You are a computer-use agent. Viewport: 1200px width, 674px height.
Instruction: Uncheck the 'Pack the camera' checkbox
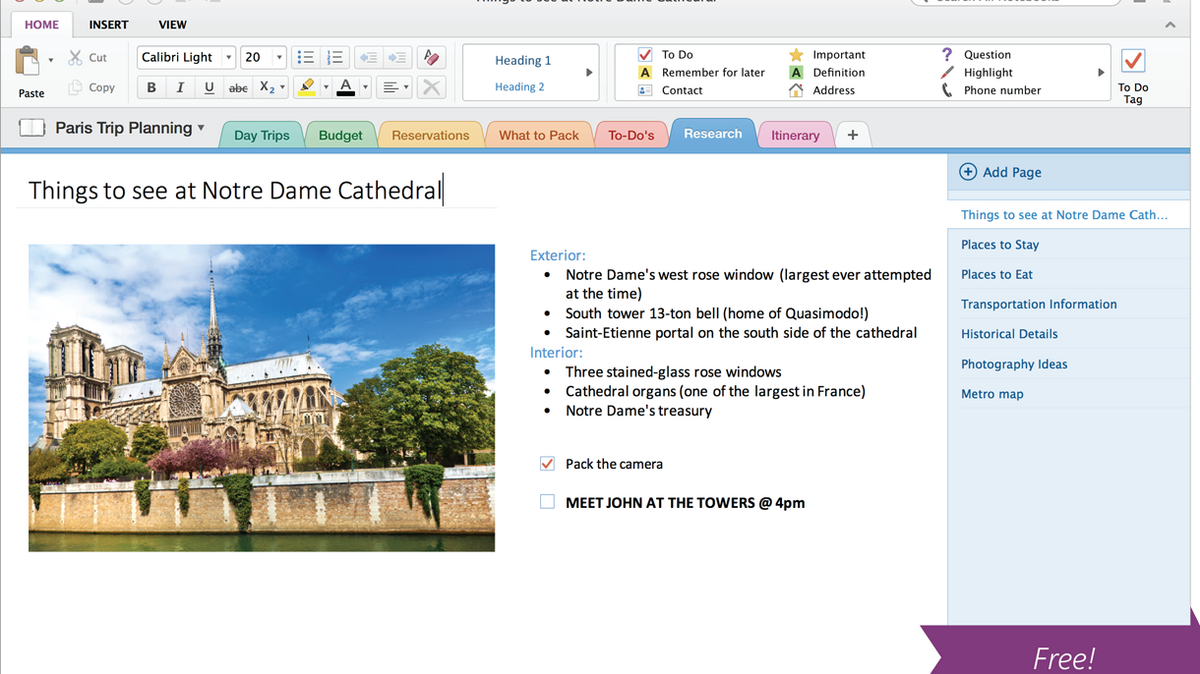click(547, 463)
